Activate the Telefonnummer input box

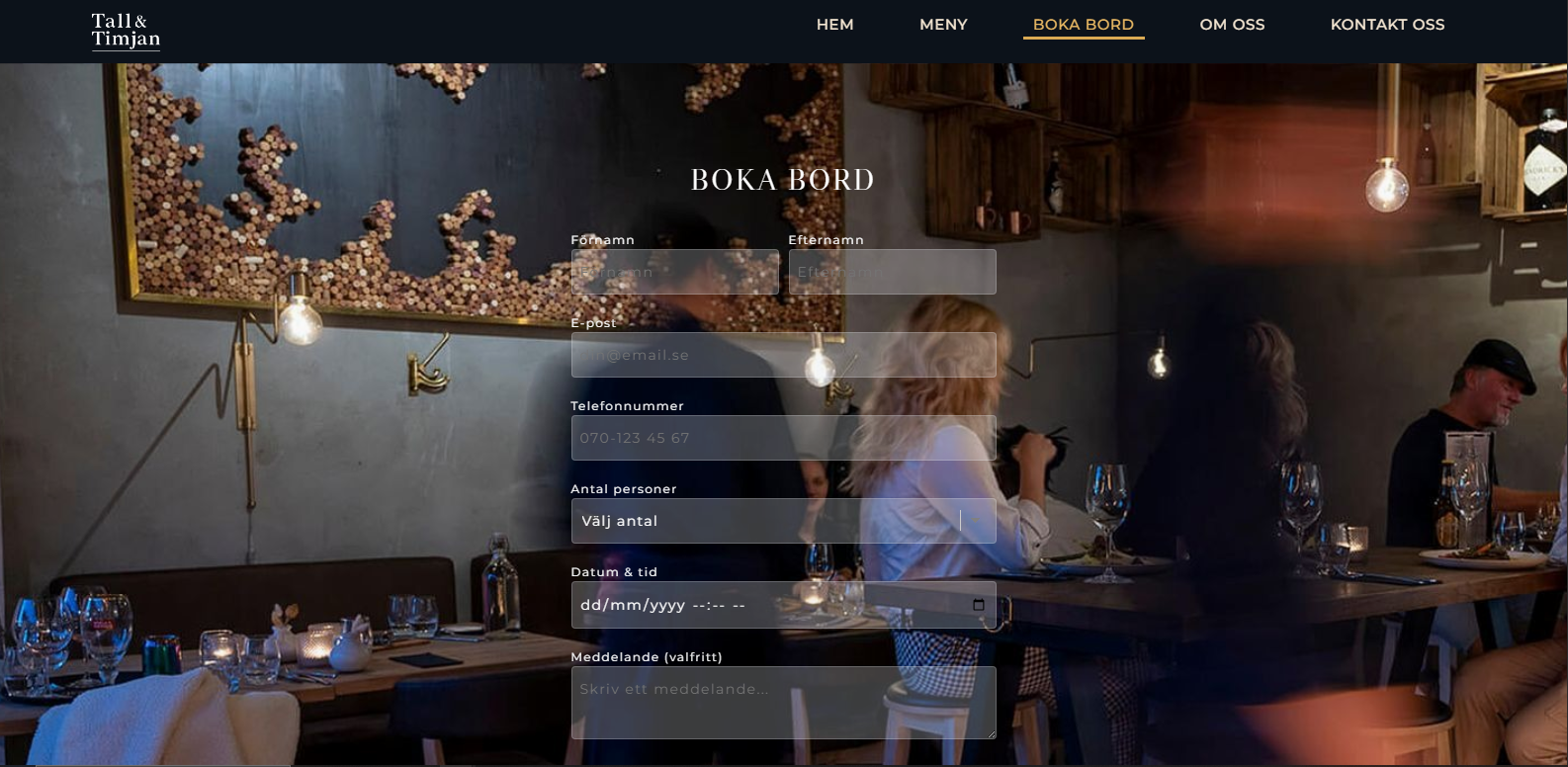[783, 438]
